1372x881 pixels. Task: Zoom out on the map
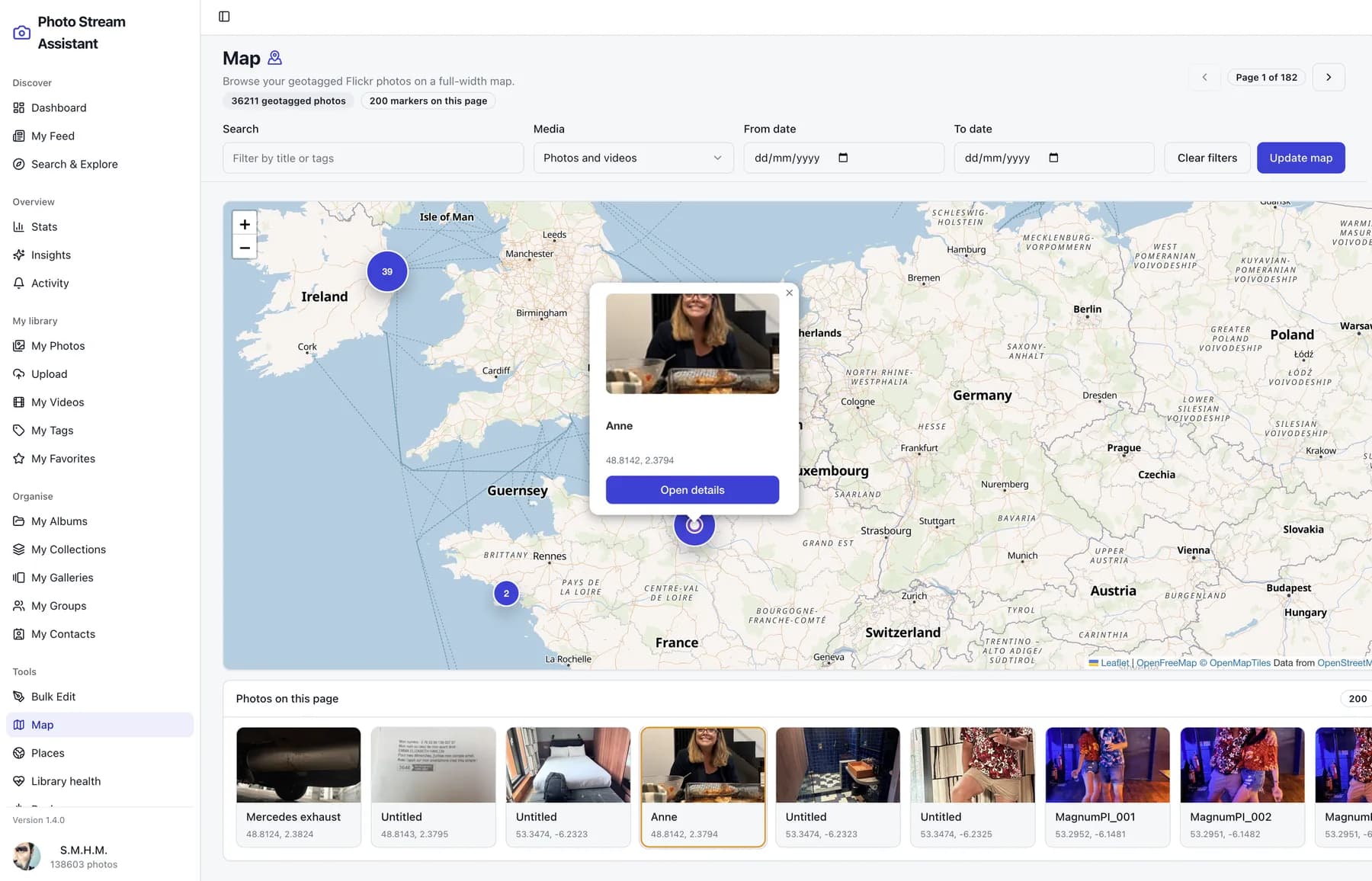pyautogui.click(x=245, y=248)
